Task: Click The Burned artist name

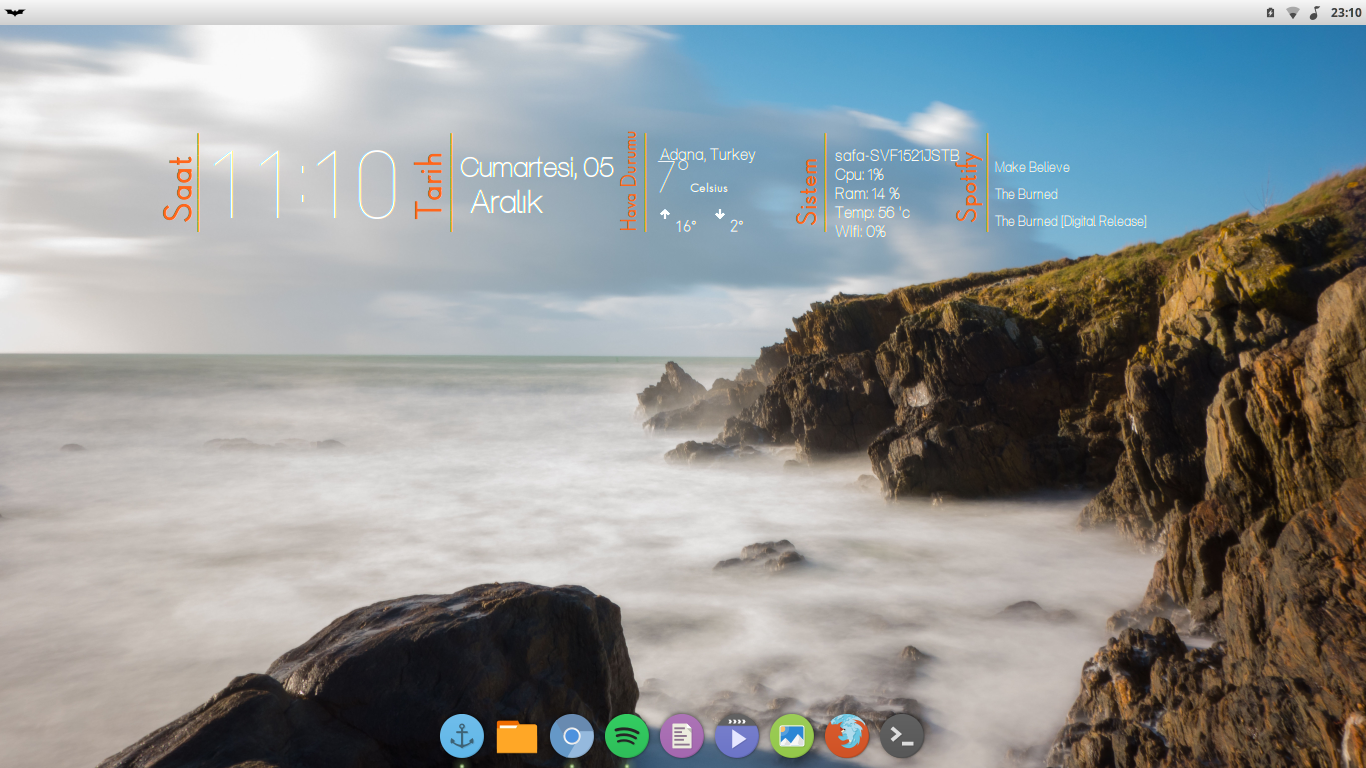Action: coord(1026,194)
